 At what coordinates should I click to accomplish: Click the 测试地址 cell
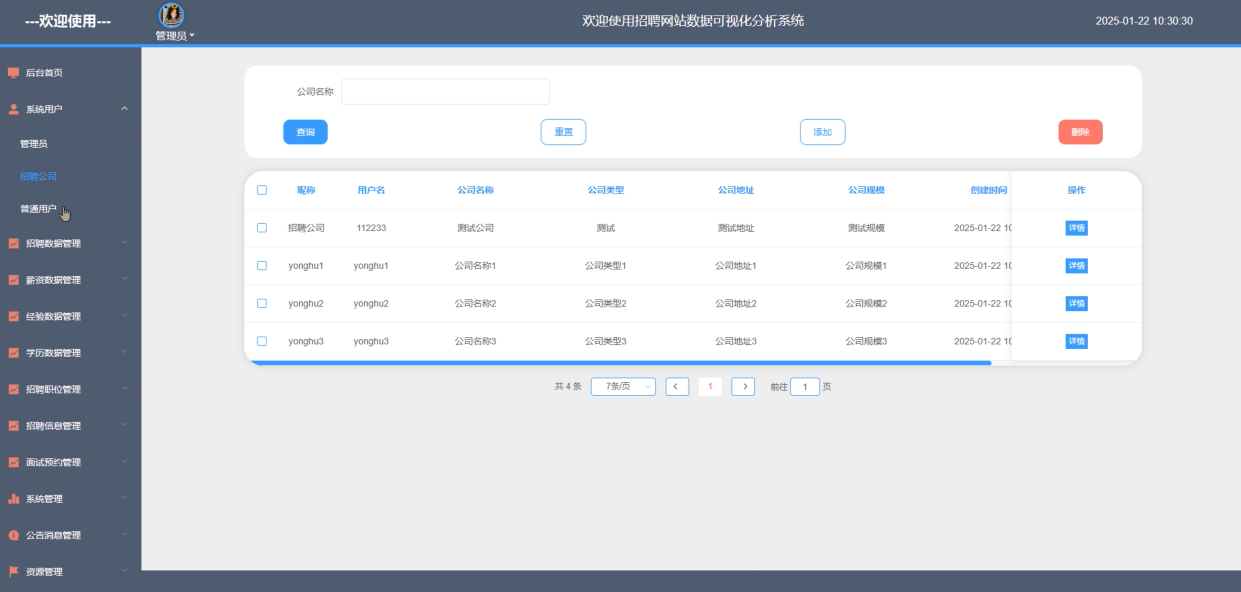pos(736,228)
